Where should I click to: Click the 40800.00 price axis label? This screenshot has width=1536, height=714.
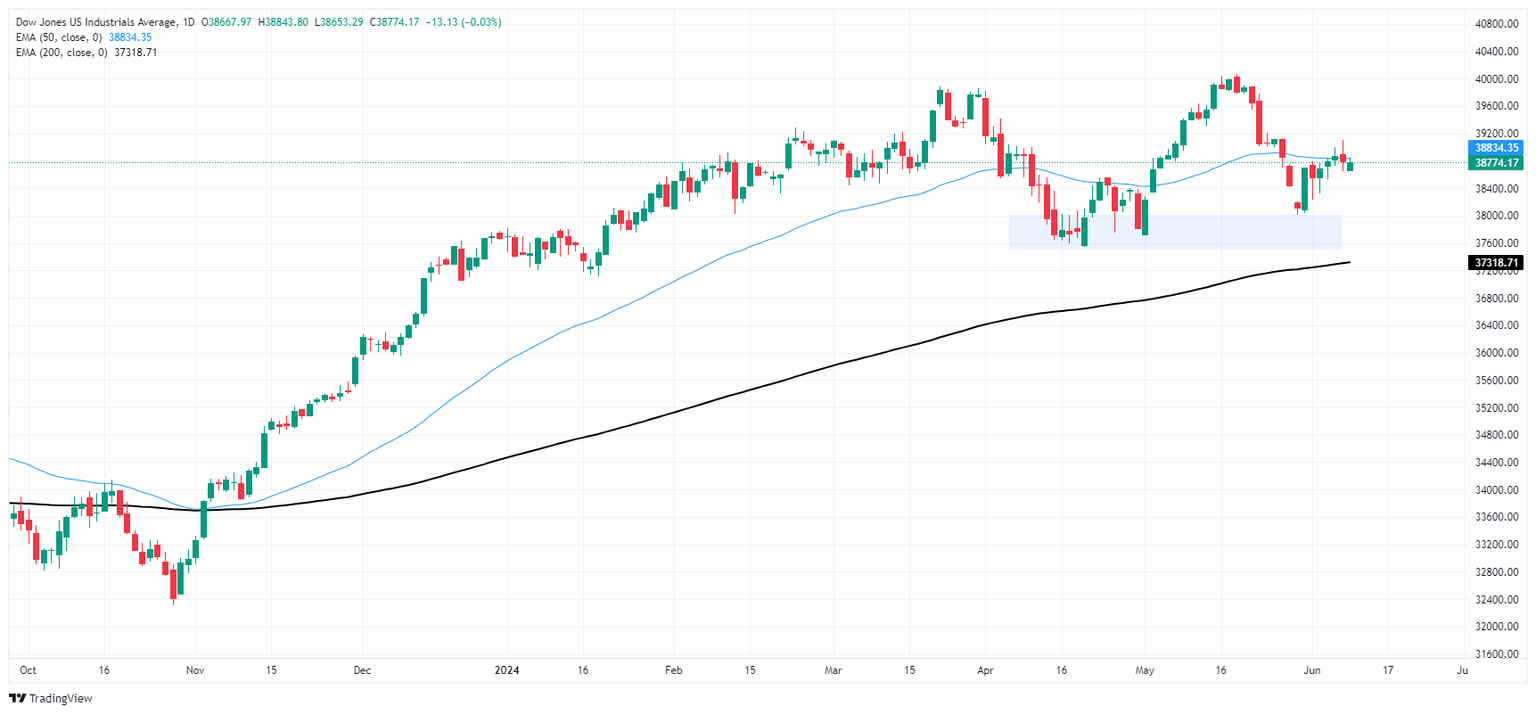click(1497, 24)
